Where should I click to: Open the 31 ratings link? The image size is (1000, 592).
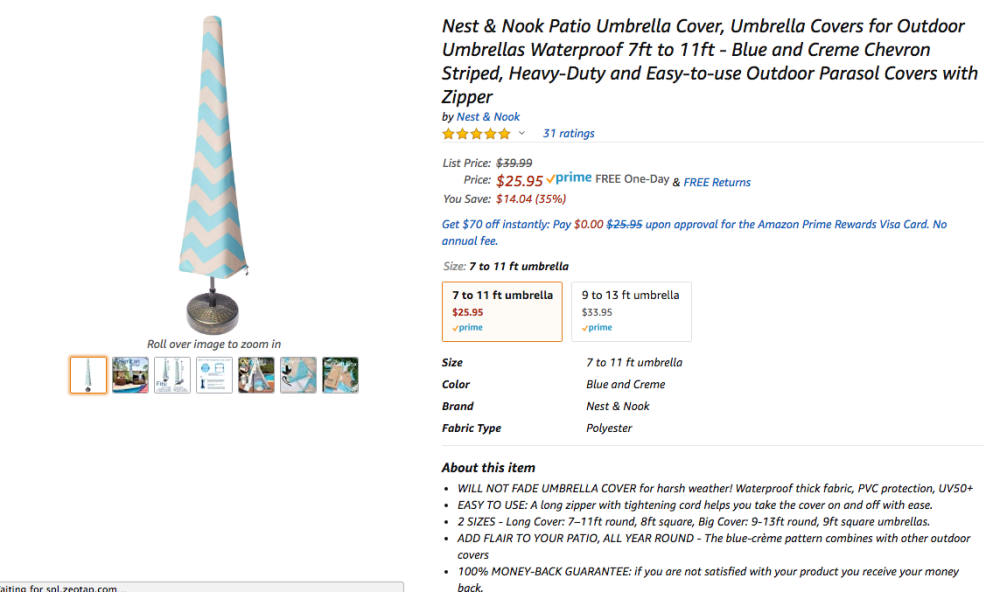[x=568, y=134]
